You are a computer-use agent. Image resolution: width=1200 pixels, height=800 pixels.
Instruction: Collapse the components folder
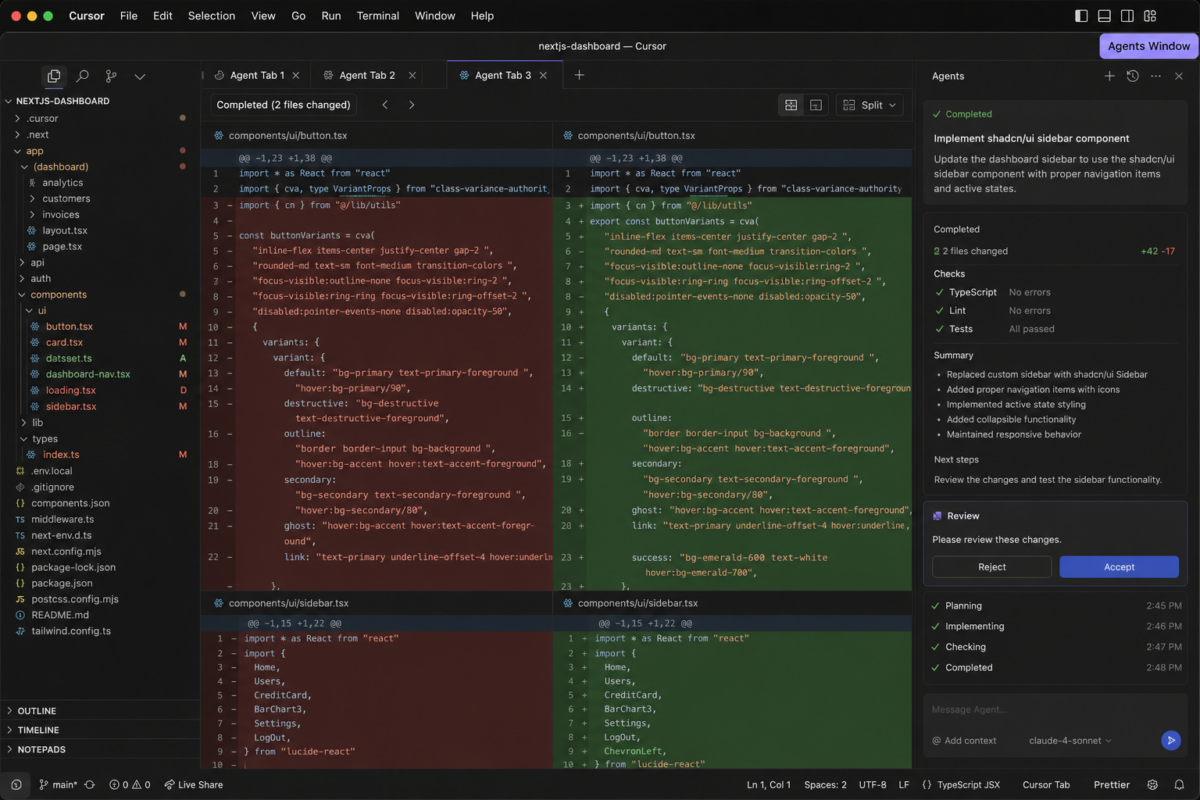click(58, 295)
